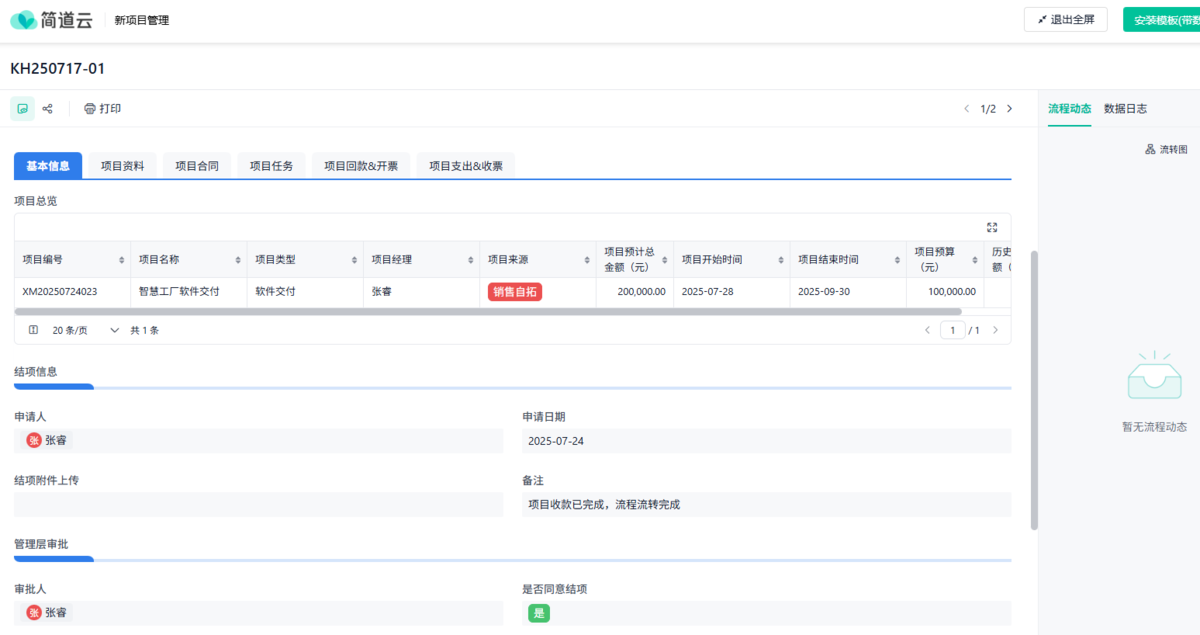
Task: Sort by 项目预计总金额 column
Action: [x=665, y=260]
